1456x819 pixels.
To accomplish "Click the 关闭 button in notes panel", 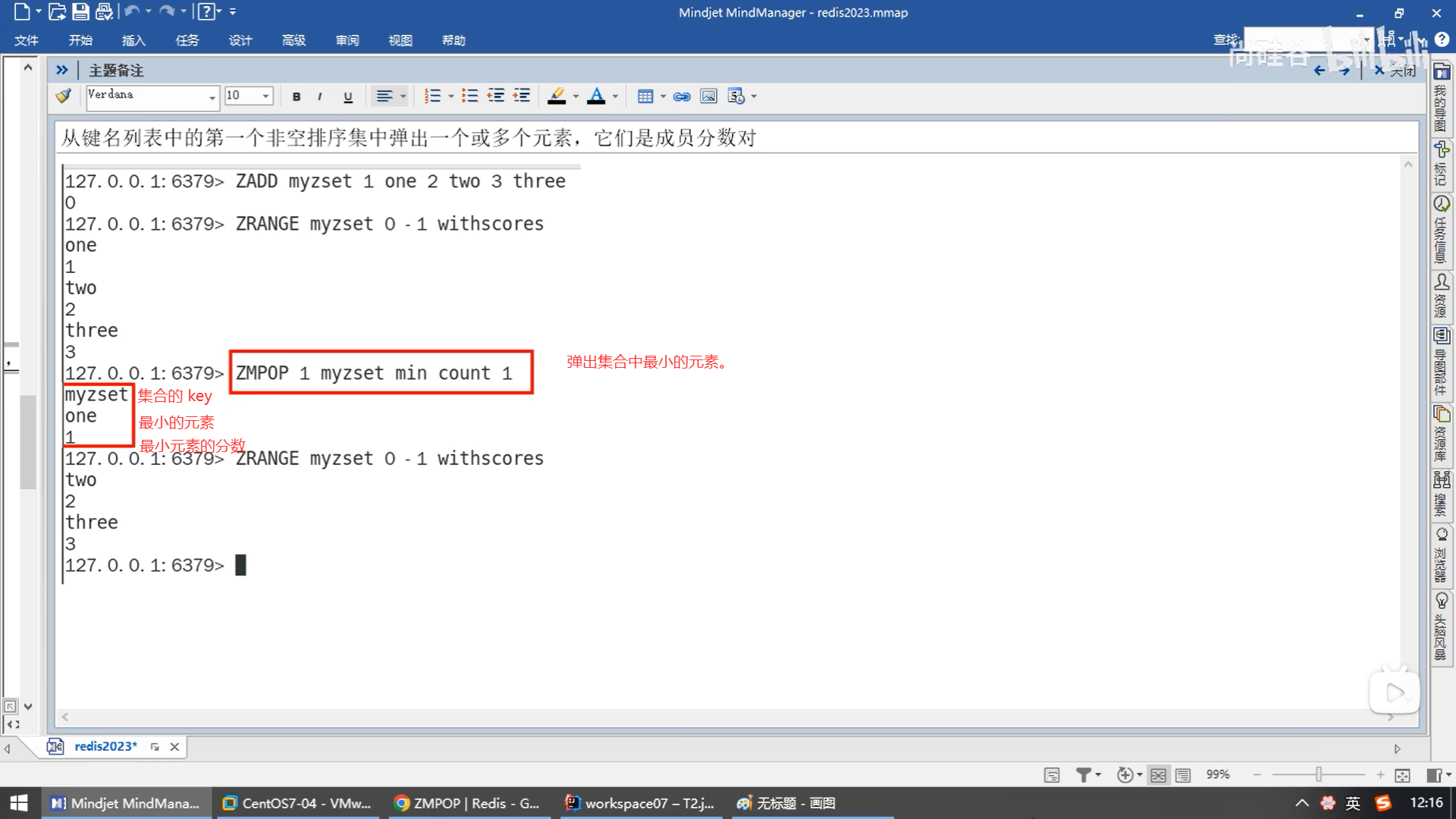I will click(x=1395, y=71).
